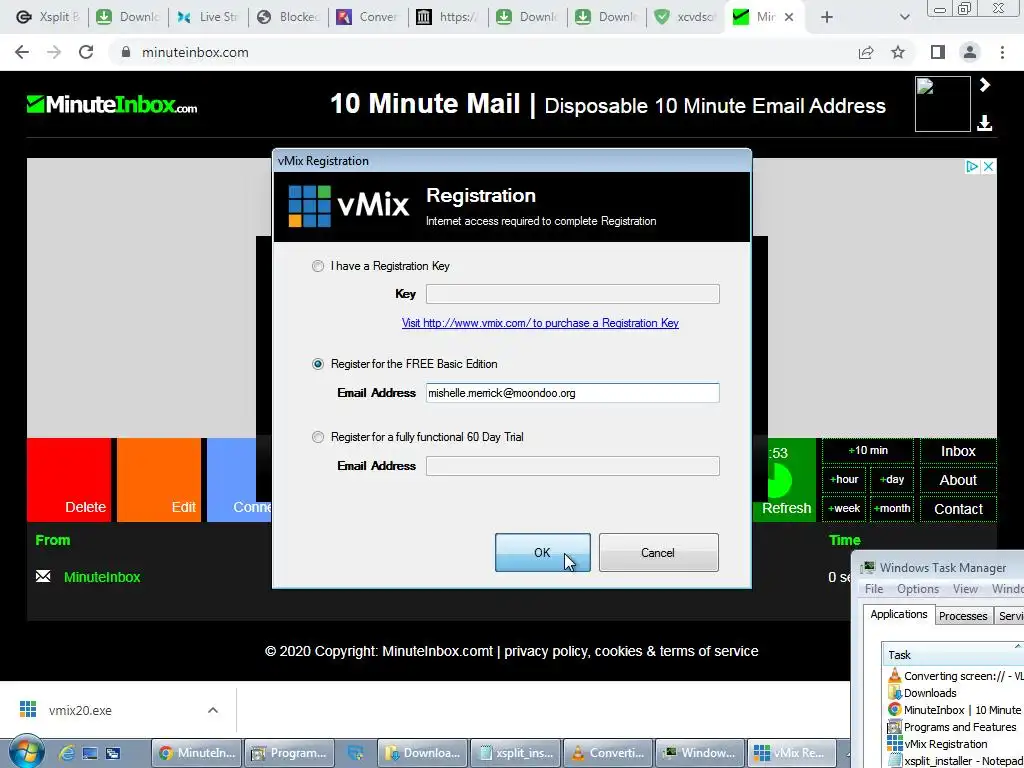Share this page via Chrome share icon
This screenshot has height=768, width=1024.
point(866,52)
